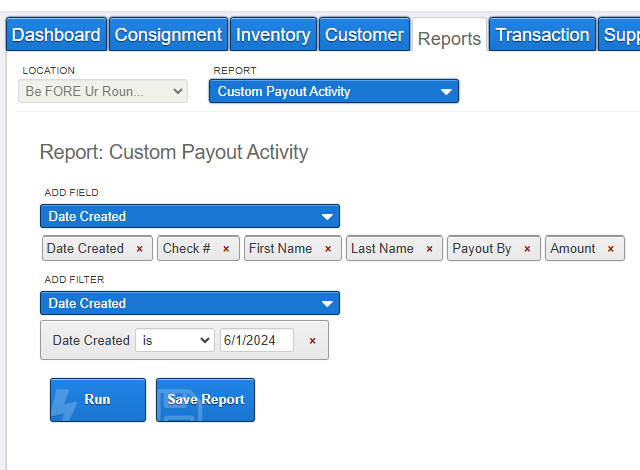Remove the First Name field tag
The width and height of the screenshot is (640, 470).
328,249
